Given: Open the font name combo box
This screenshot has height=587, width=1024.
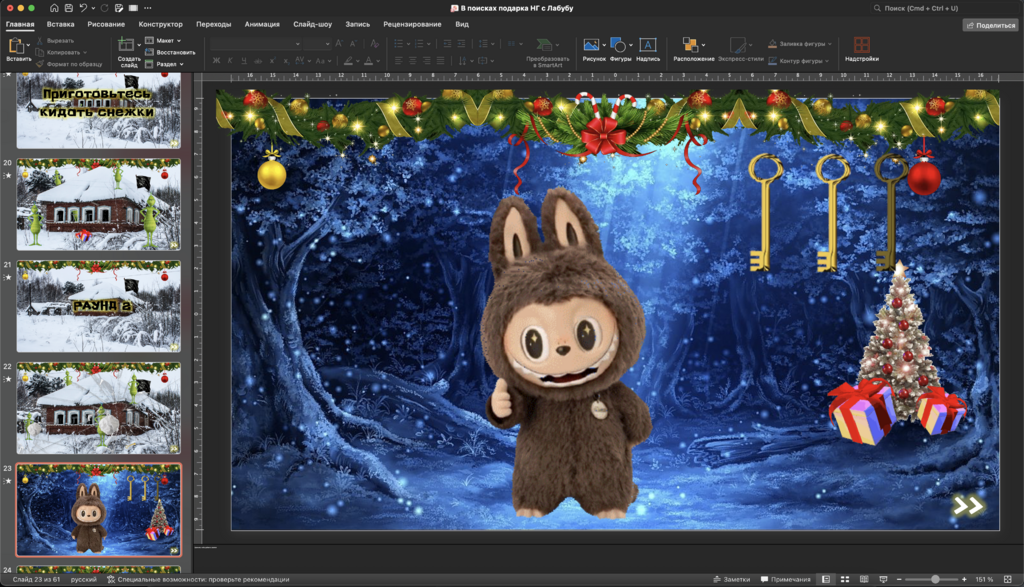Looking at the screenshot, I should [x=255, y=44].
